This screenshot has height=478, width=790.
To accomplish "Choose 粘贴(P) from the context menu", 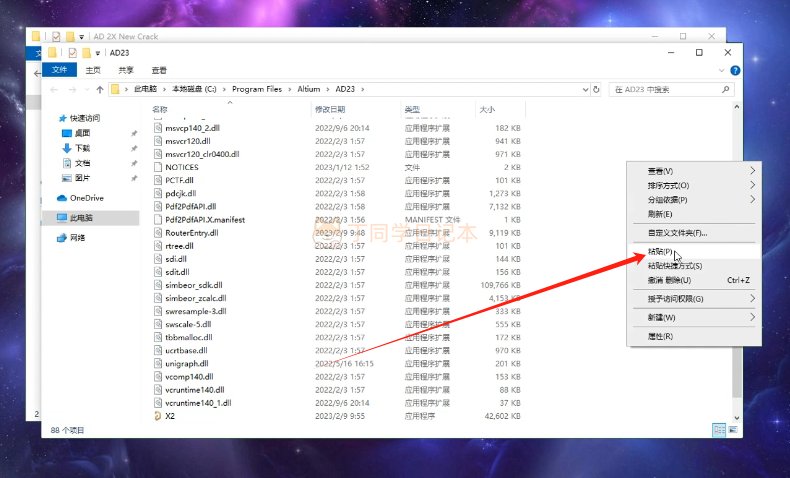I will coord(661,253).
